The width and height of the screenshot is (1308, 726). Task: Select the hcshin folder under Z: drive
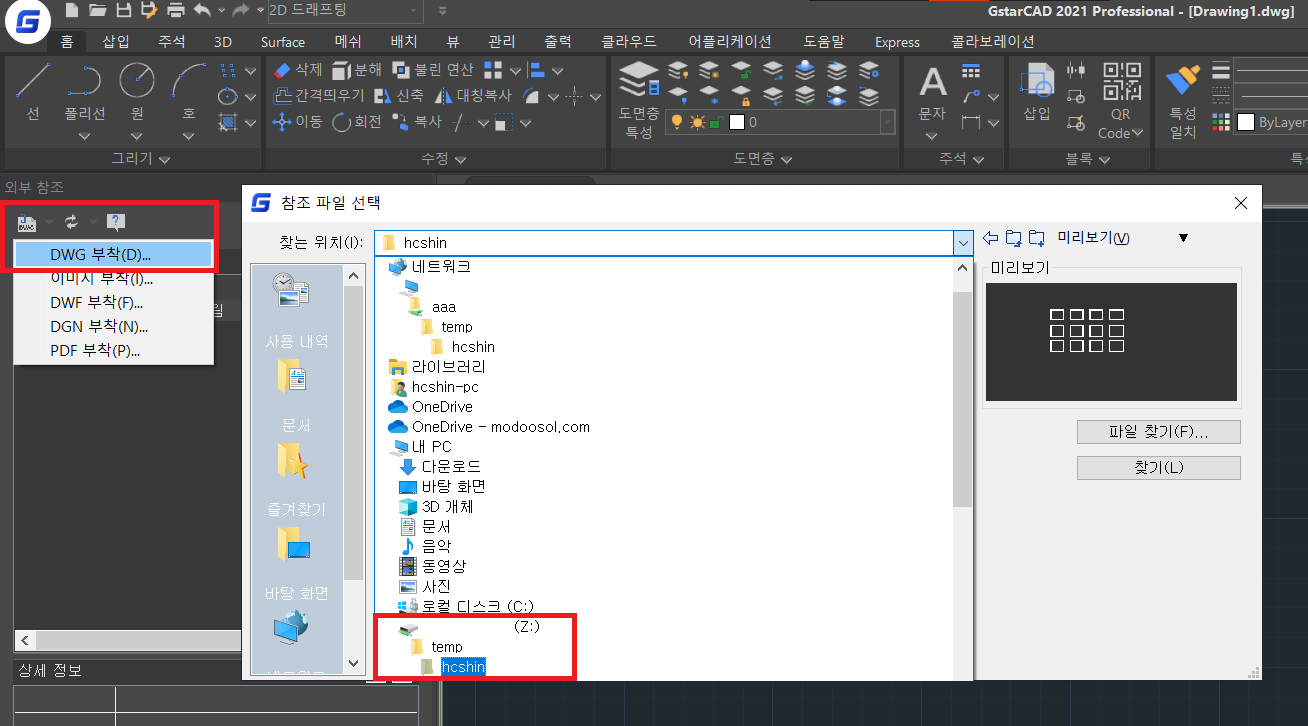[463, 667]
